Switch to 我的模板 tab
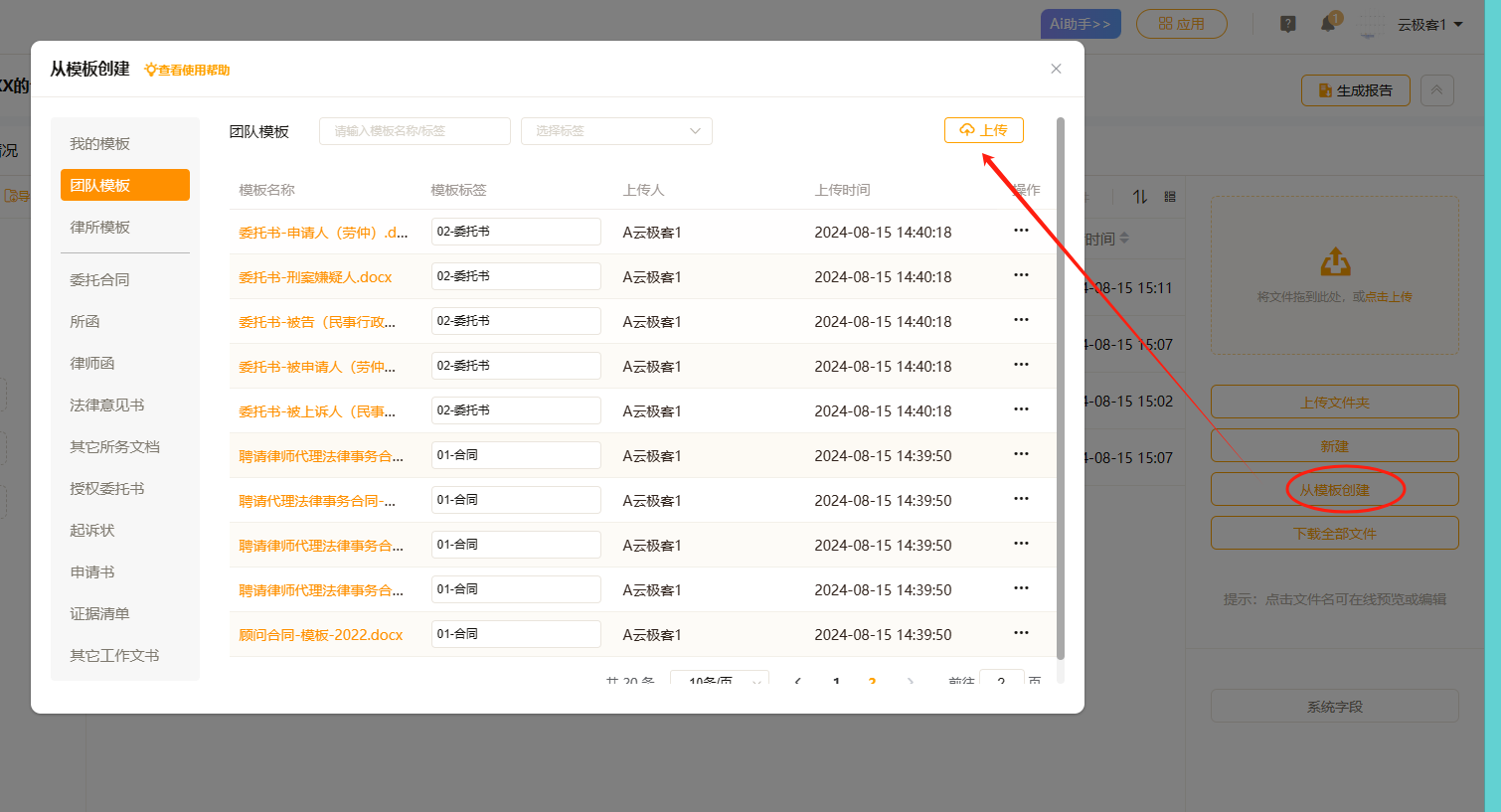1501x812 pixels. (100, 144)
